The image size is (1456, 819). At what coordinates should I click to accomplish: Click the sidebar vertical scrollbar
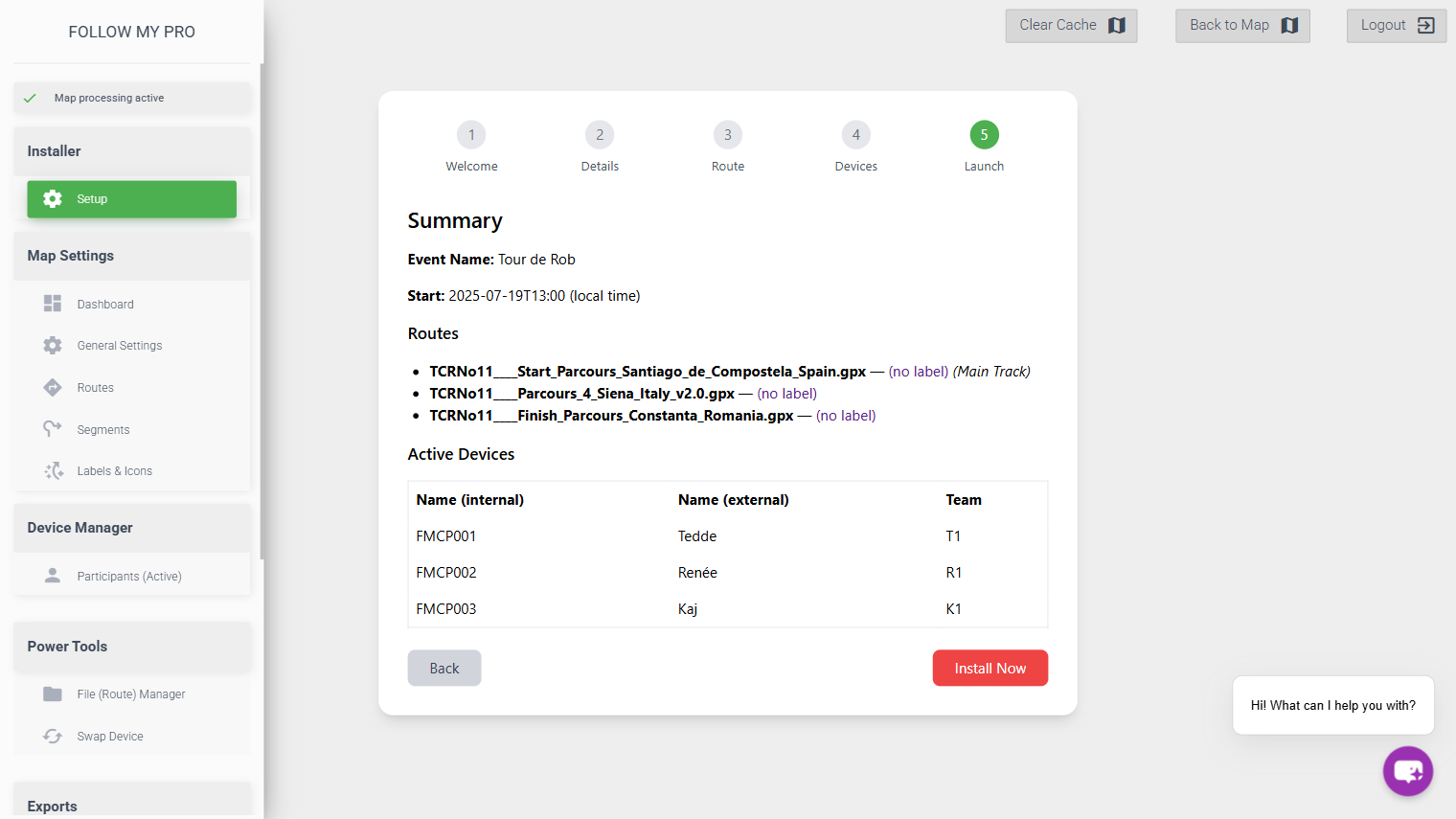262,311
